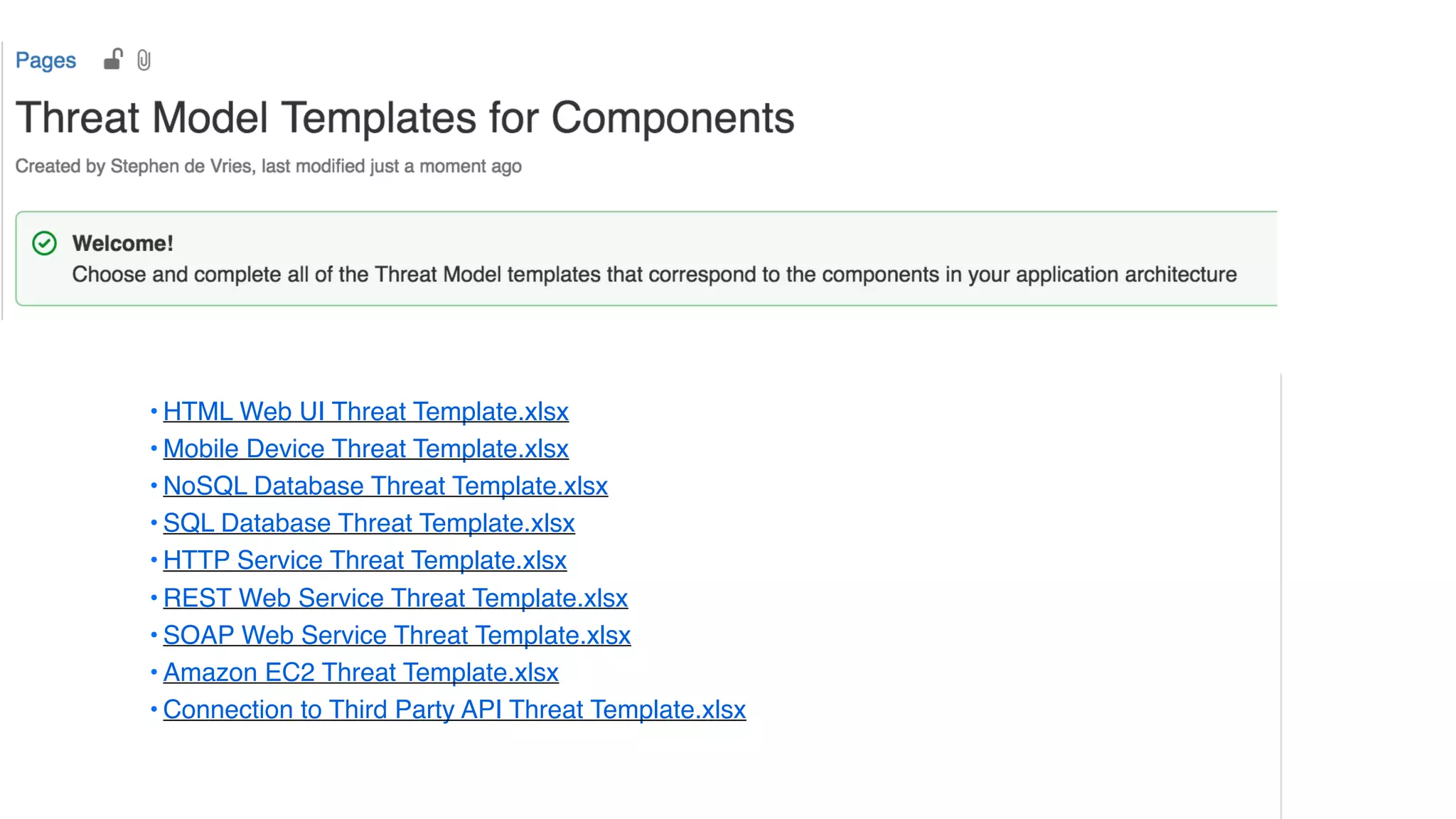The width and height of the screenshot is (1456, 819).
Task: Click 'last modified just a moment ago' text
Action: pos(392,166)
